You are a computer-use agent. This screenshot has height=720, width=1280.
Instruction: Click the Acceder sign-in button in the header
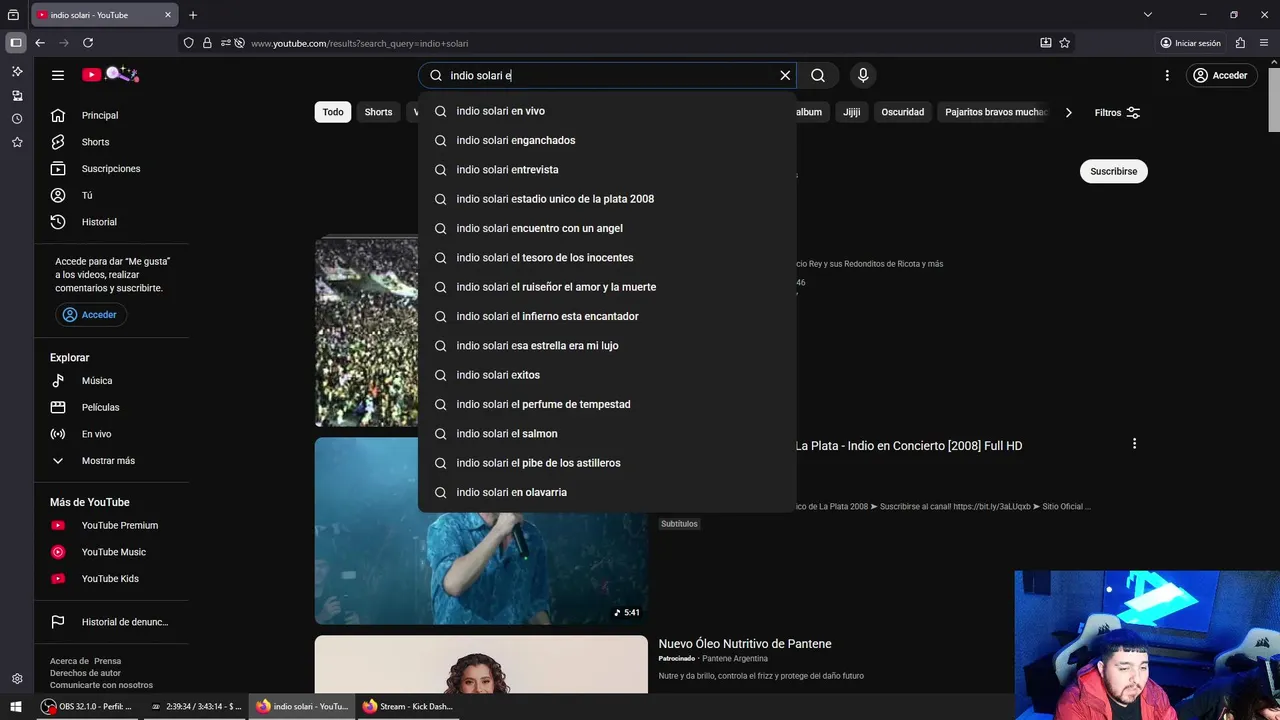coord(1221,75)
